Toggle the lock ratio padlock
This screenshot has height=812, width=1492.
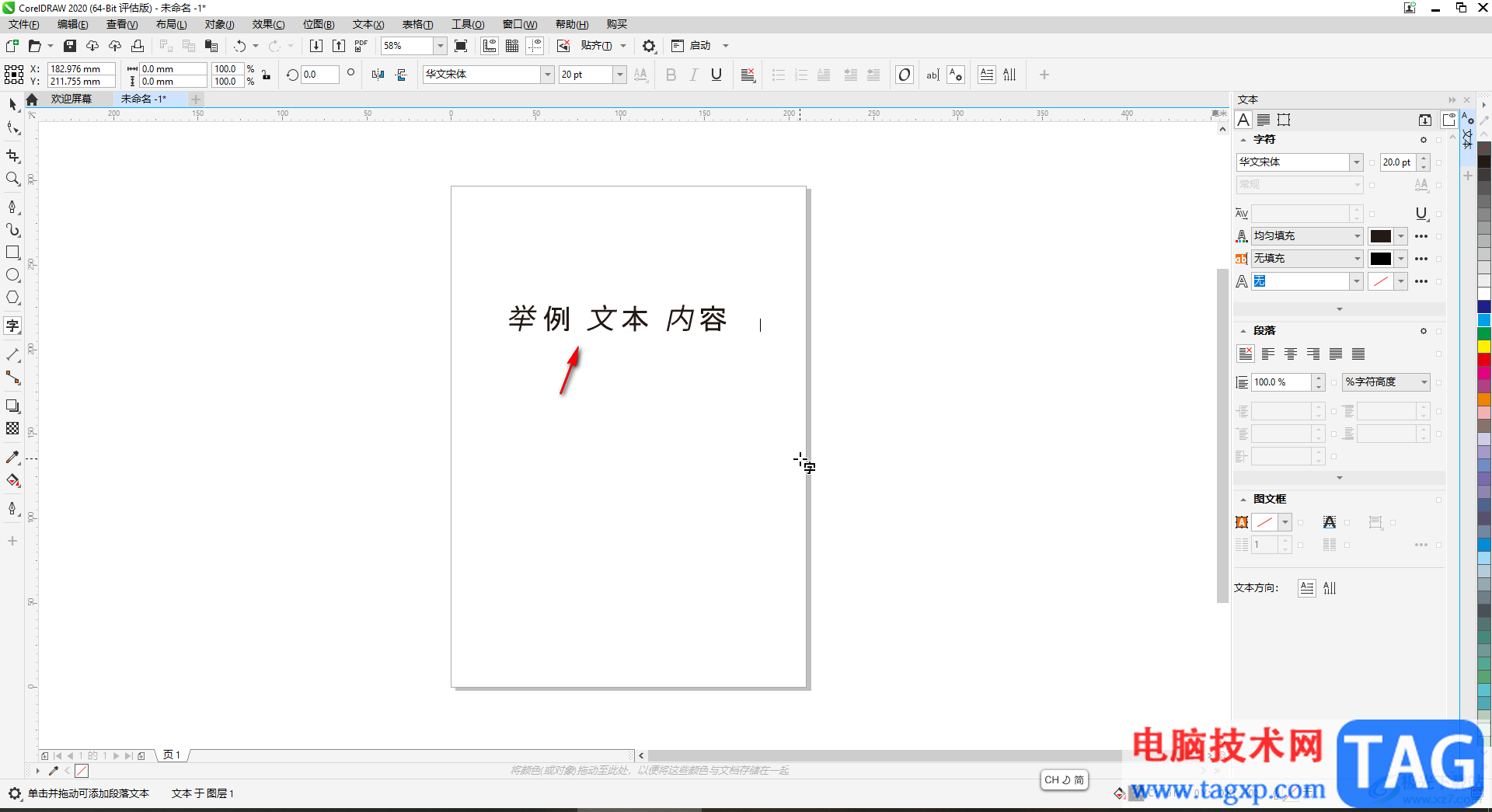point(267,75)
